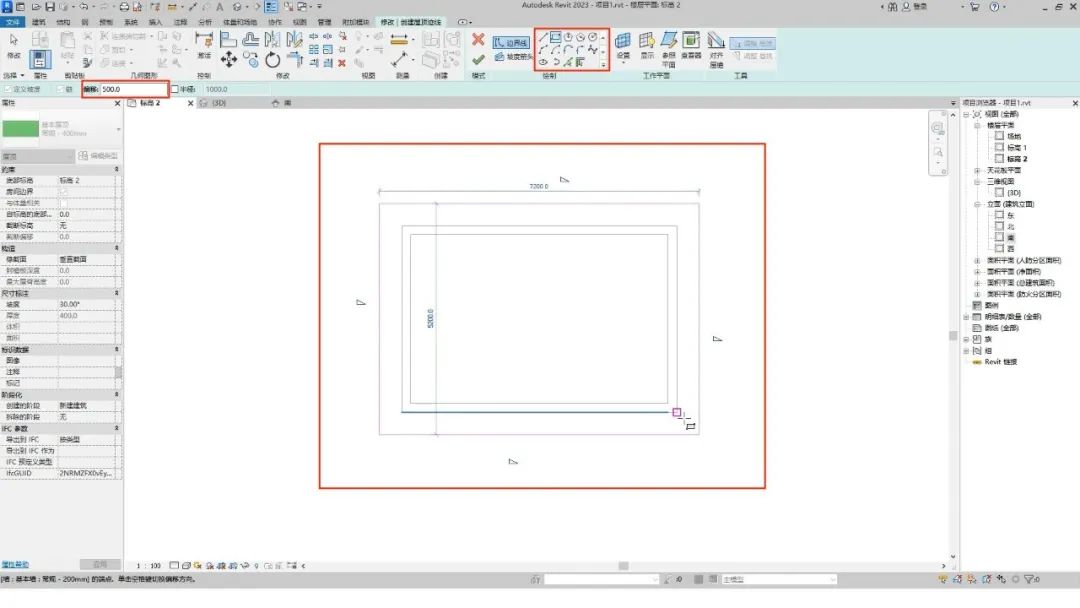
Task: Select the Move tool in Modify panel
Action: 229,60
